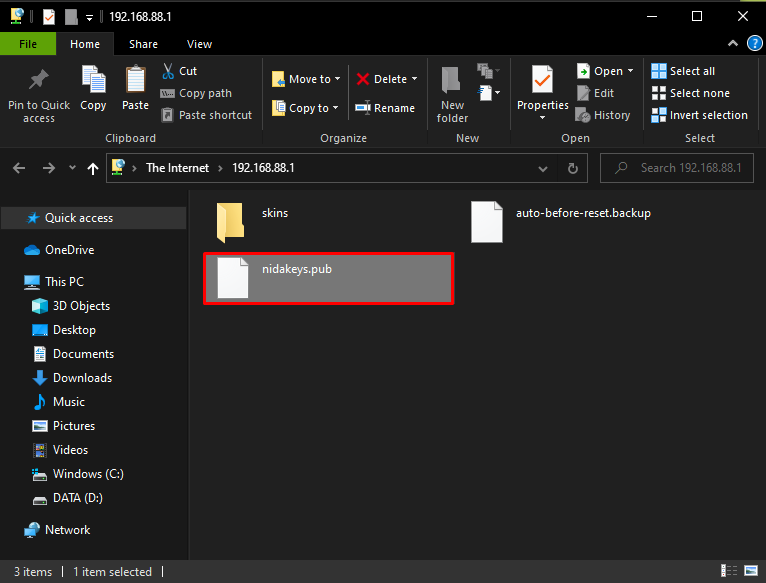Switch to Details view in status bar
This screenshot has width=766, height=583.
point(728,570)
